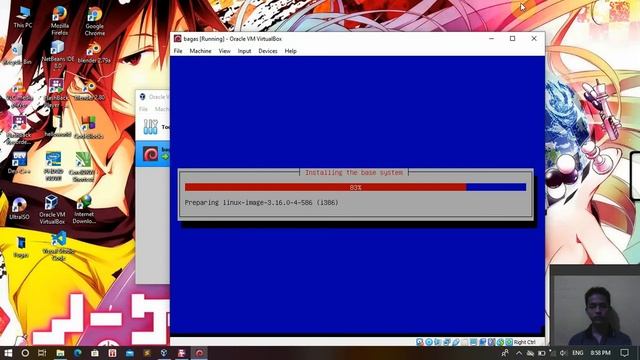The image size is (640, 360).
Task: Click the shared folders status icon
Action: point(464,342)
